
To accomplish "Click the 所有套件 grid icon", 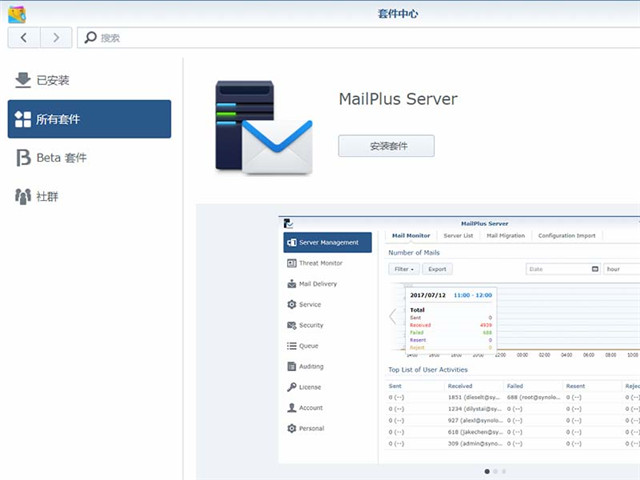I will [x=23, y=119].
